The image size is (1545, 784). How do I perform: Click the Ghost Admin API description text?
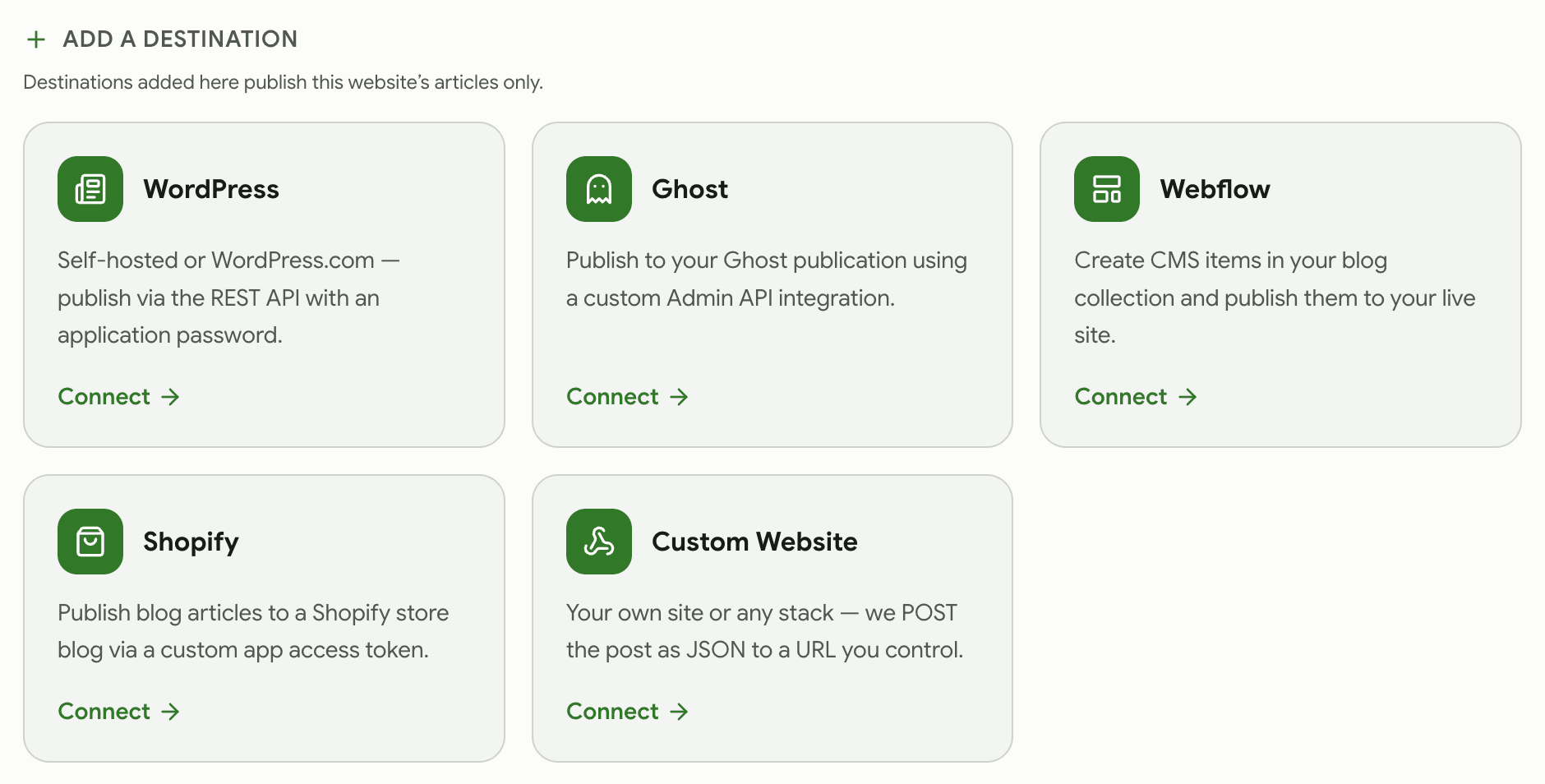(x=766, y=279)
